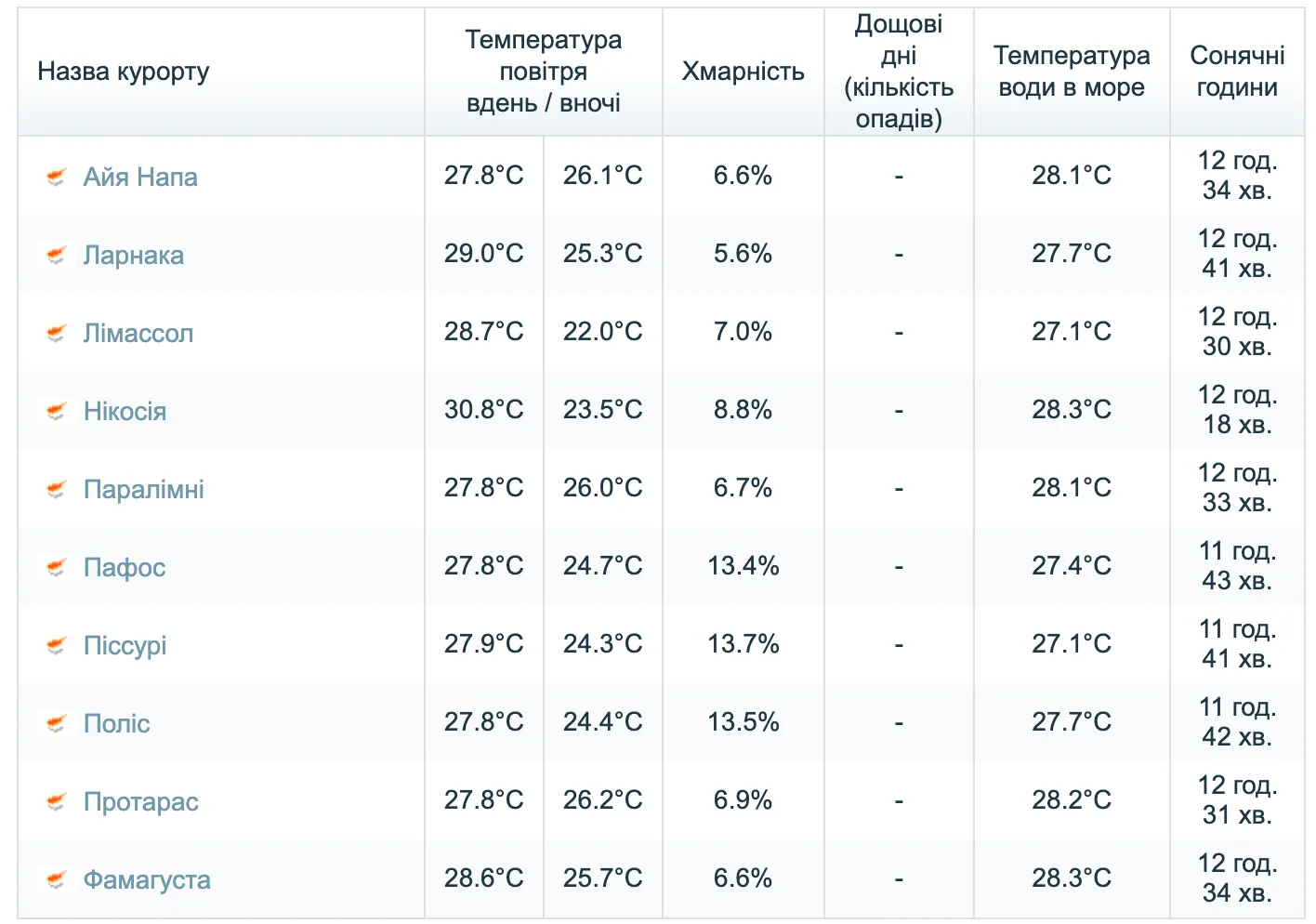Open the Ларнака resort link
1316x924 pixels.
[x=134, y=255]
